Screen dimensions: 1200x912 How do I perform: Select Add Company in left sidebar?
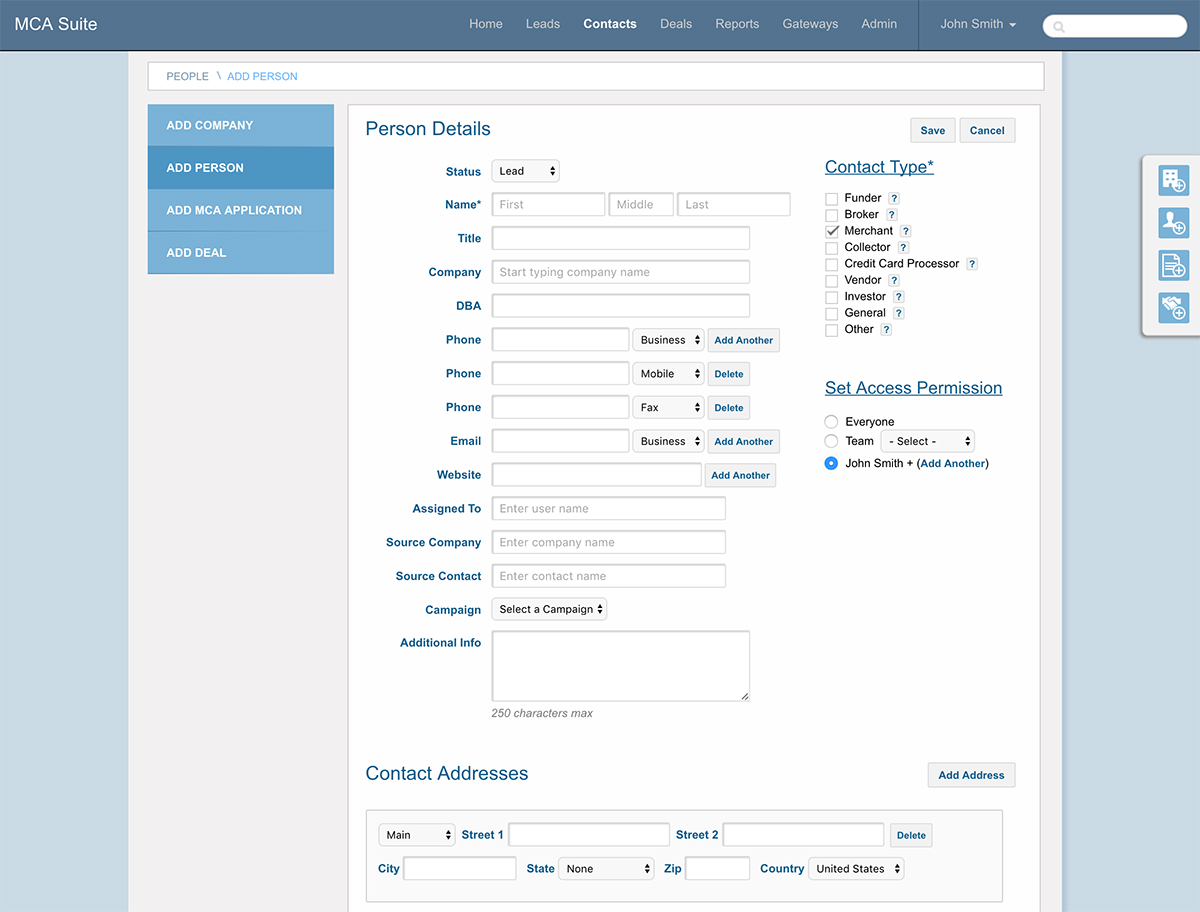coord(241,125)
